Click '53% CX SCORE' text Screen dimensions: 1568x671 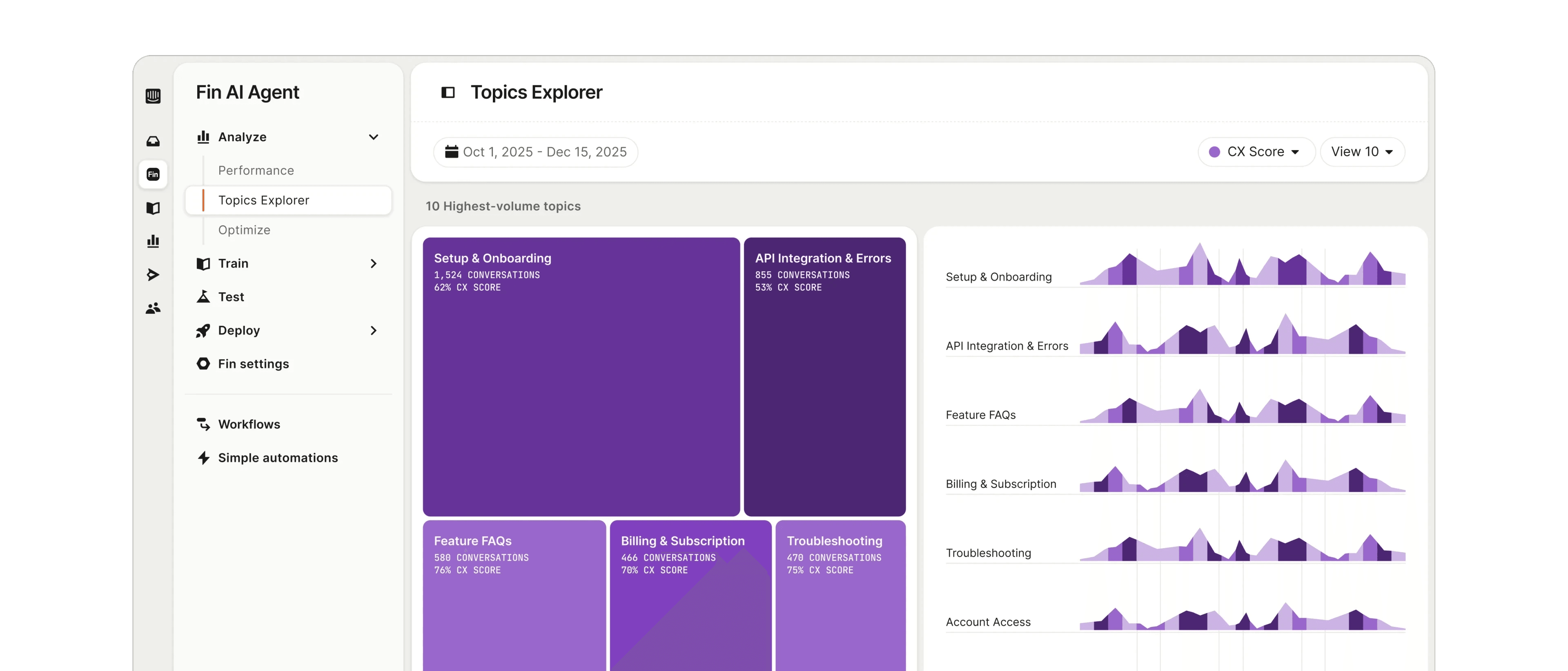click(x=788, y=287)
